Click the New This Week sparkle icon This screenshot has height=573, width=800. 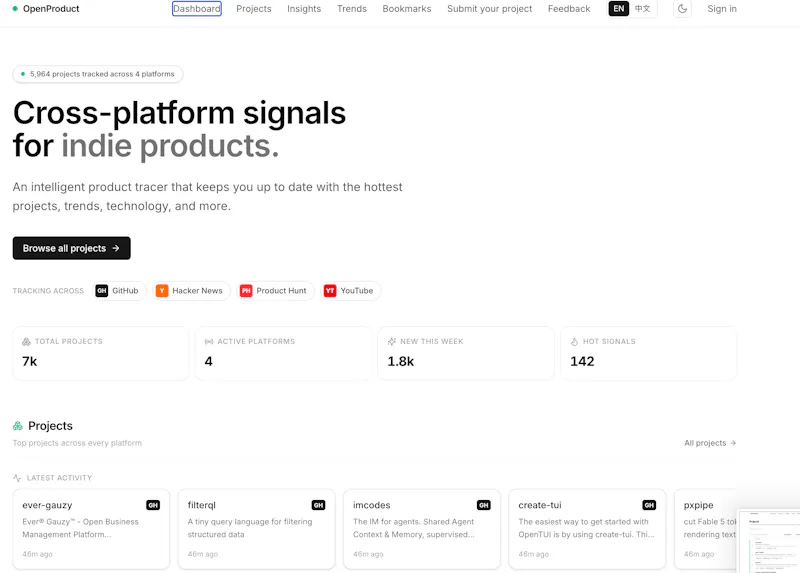391,341
